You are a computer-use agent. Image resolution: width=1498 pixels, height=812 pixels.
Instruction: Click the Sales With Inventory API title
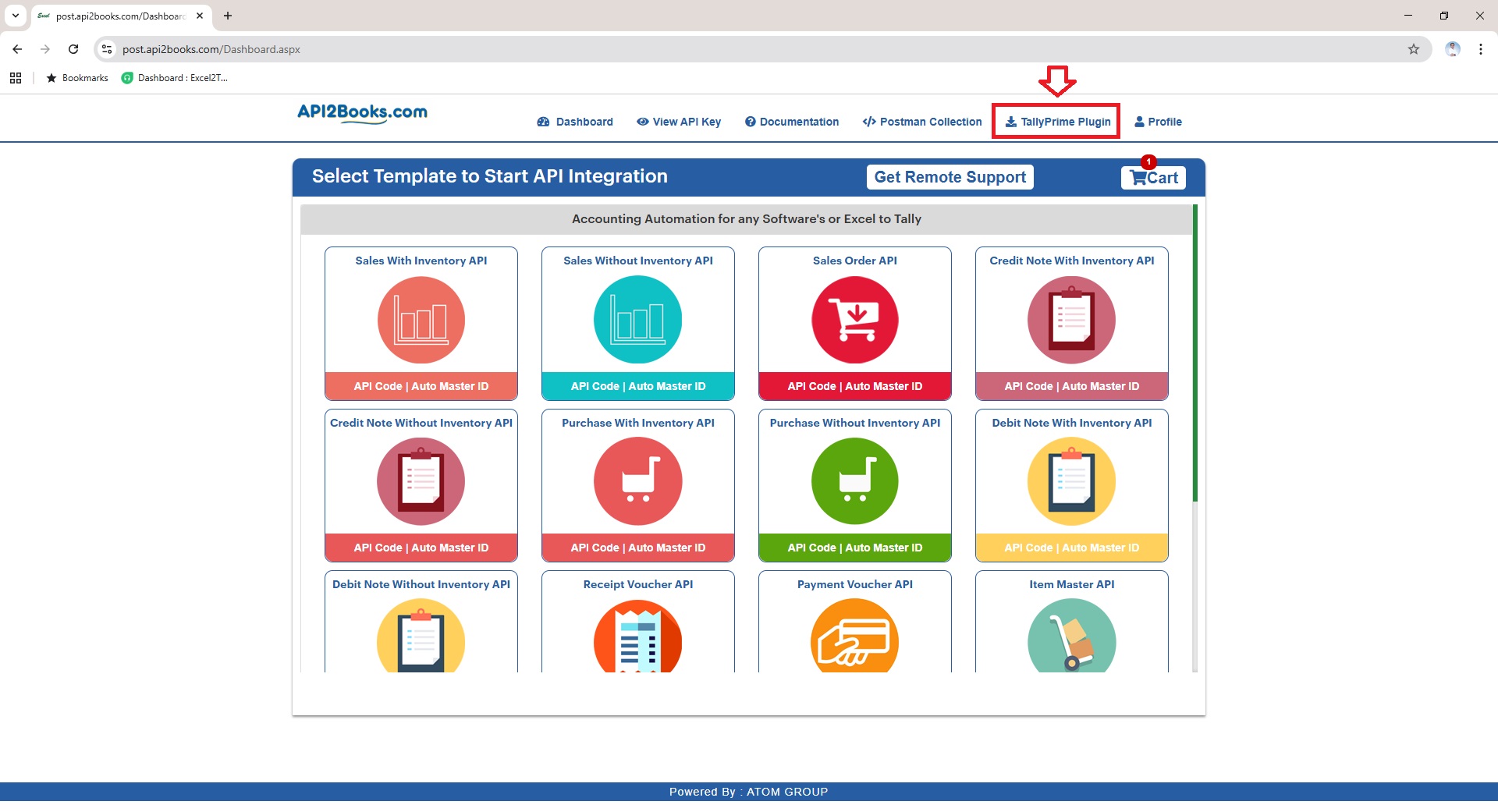point(421,261)
